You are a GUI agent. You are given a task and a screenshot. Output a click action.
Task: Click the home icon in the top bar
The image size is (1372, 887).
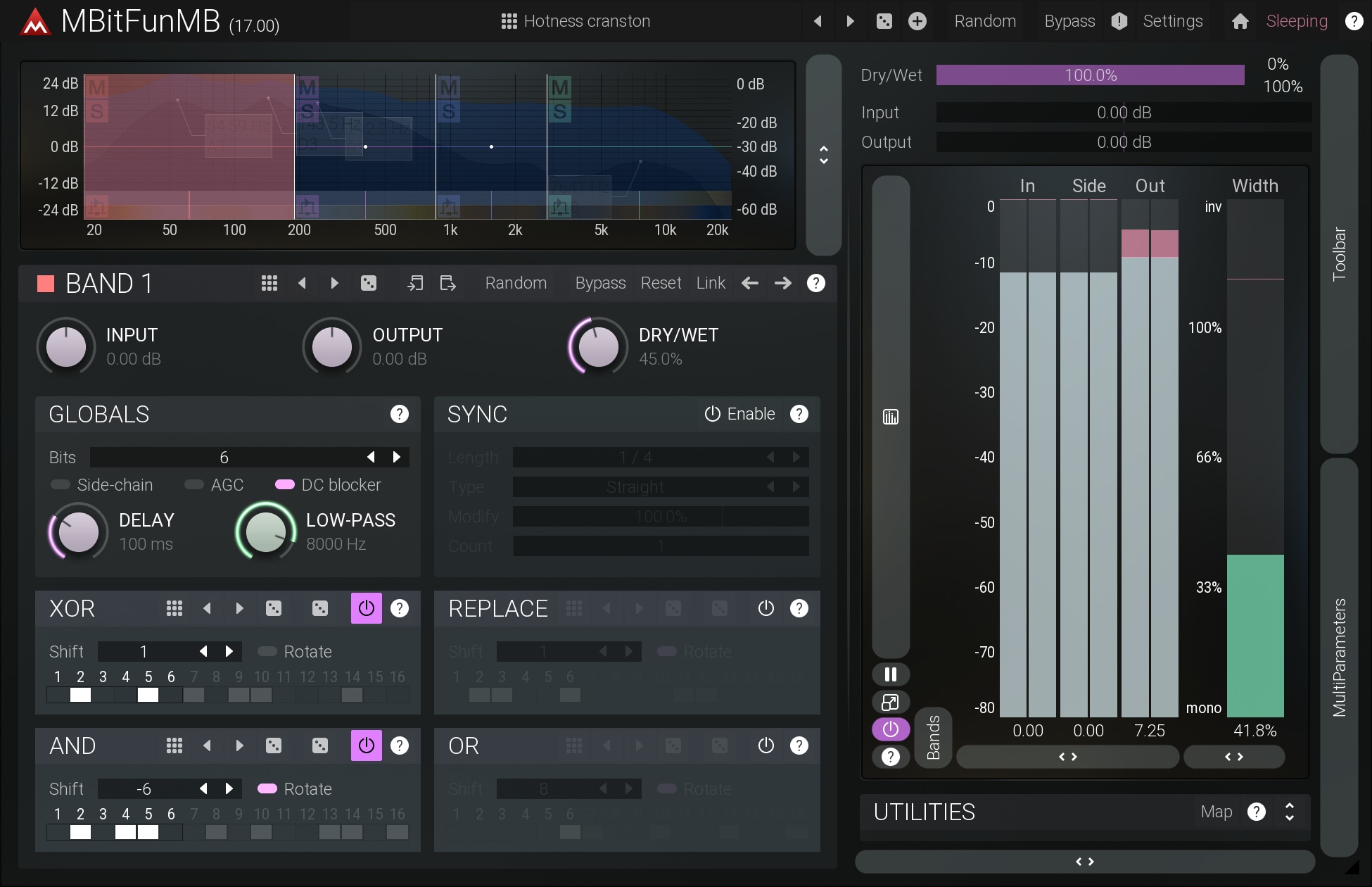pos(1240,21)
